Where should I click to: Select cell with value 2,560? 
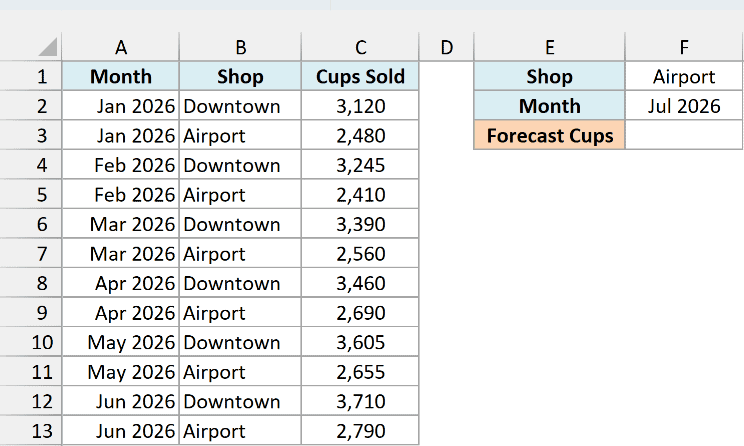tap(360, 253)
